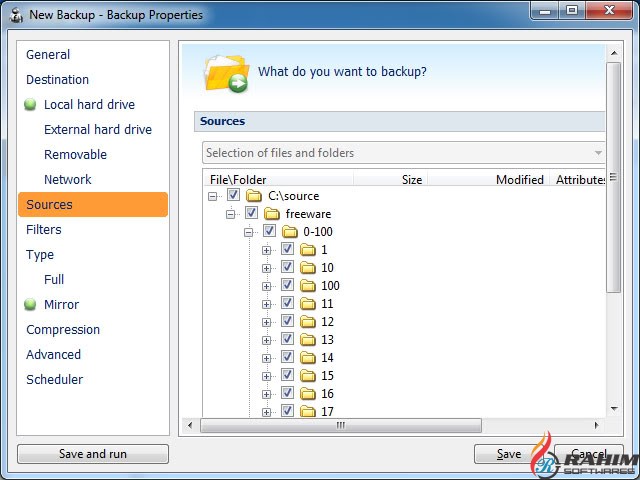This screenshot has height=480, width=640.
Task: Open the Filters page
Action: point(44,229)
